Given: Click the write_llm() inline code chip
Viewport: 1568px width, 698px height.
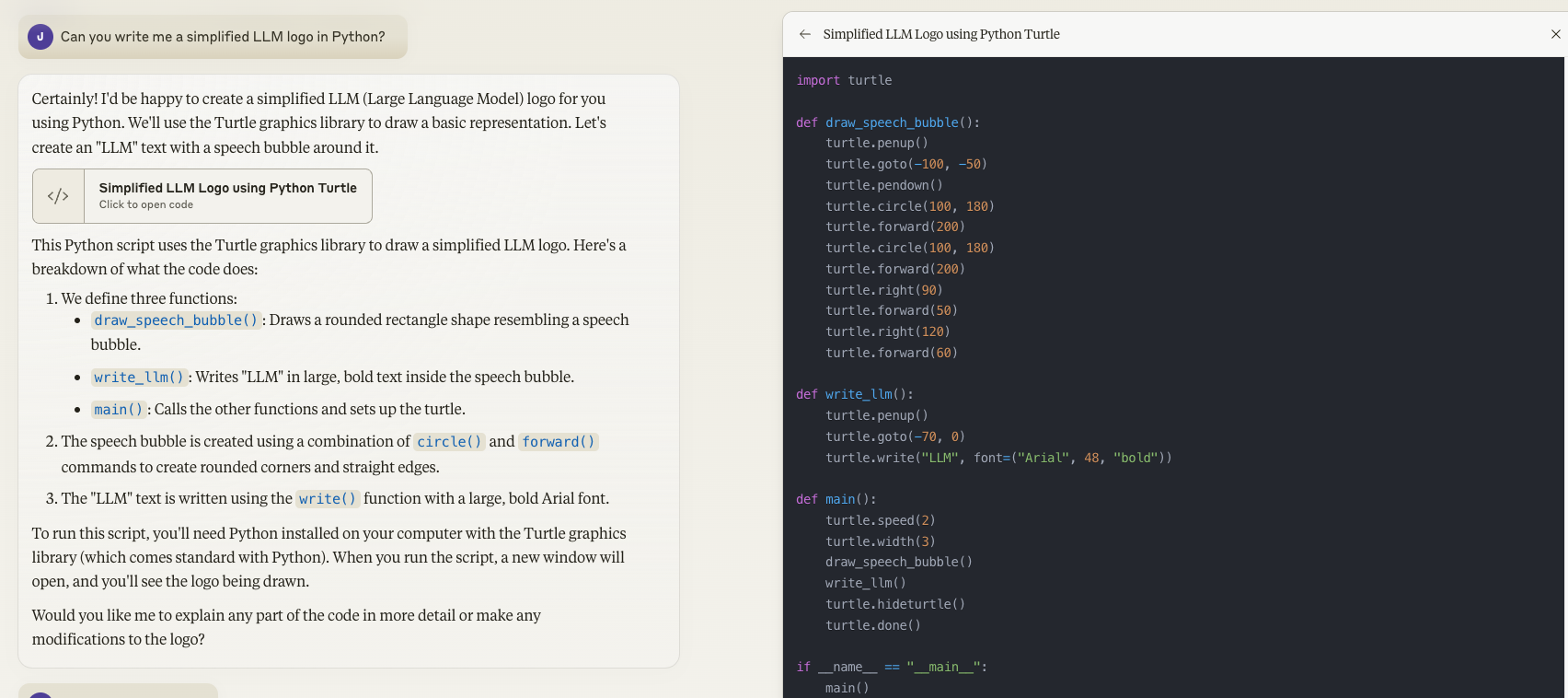Looking at the screenshot, I should coord(139,378).
